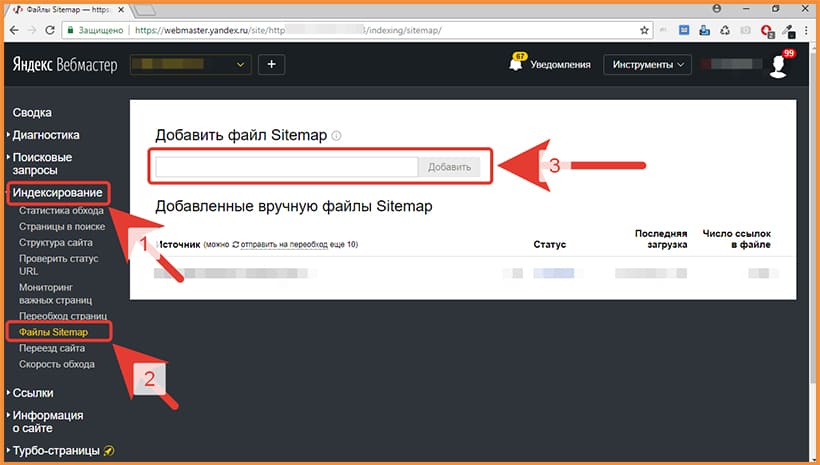The width and height of the screenshot is (820, 465).
Task: Click the browser address bar
Action: coord(356,30)
